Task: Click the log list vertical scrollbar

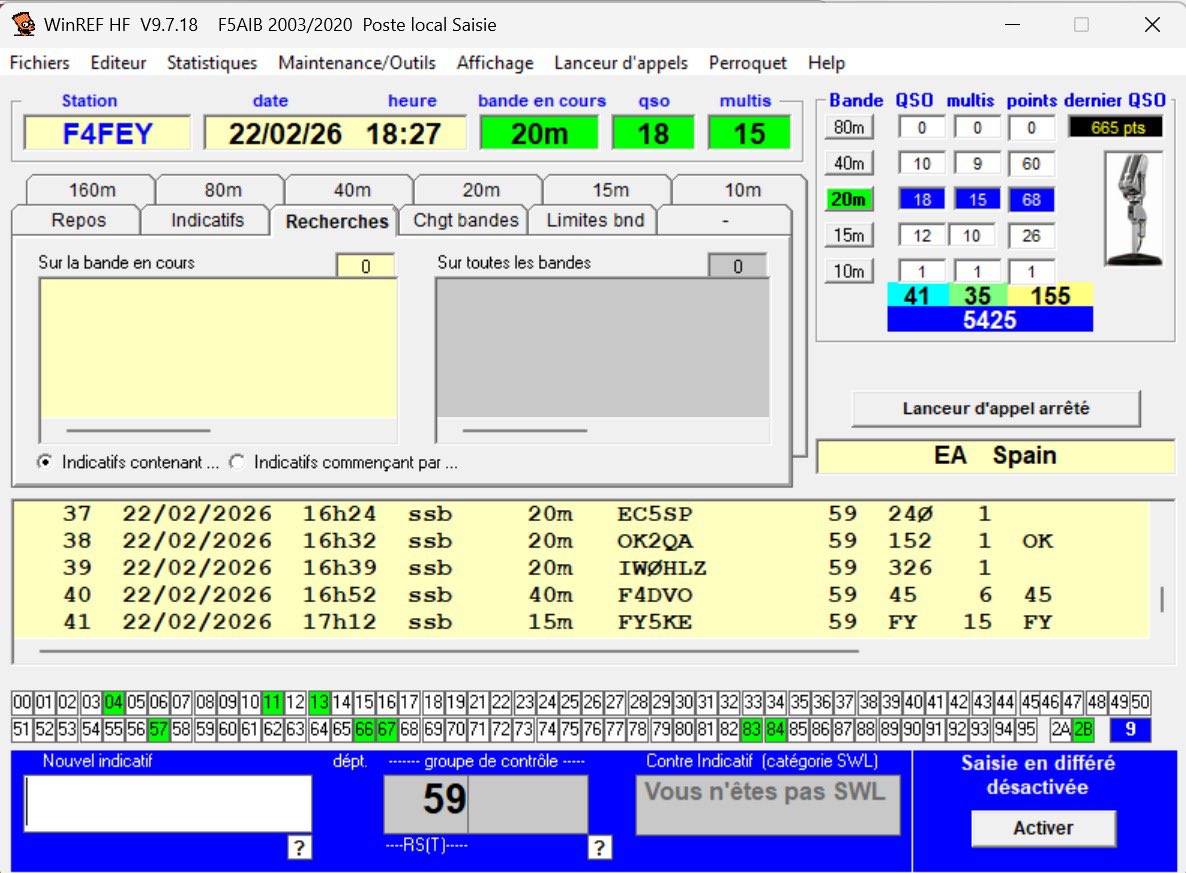Action: point(1163,598)
